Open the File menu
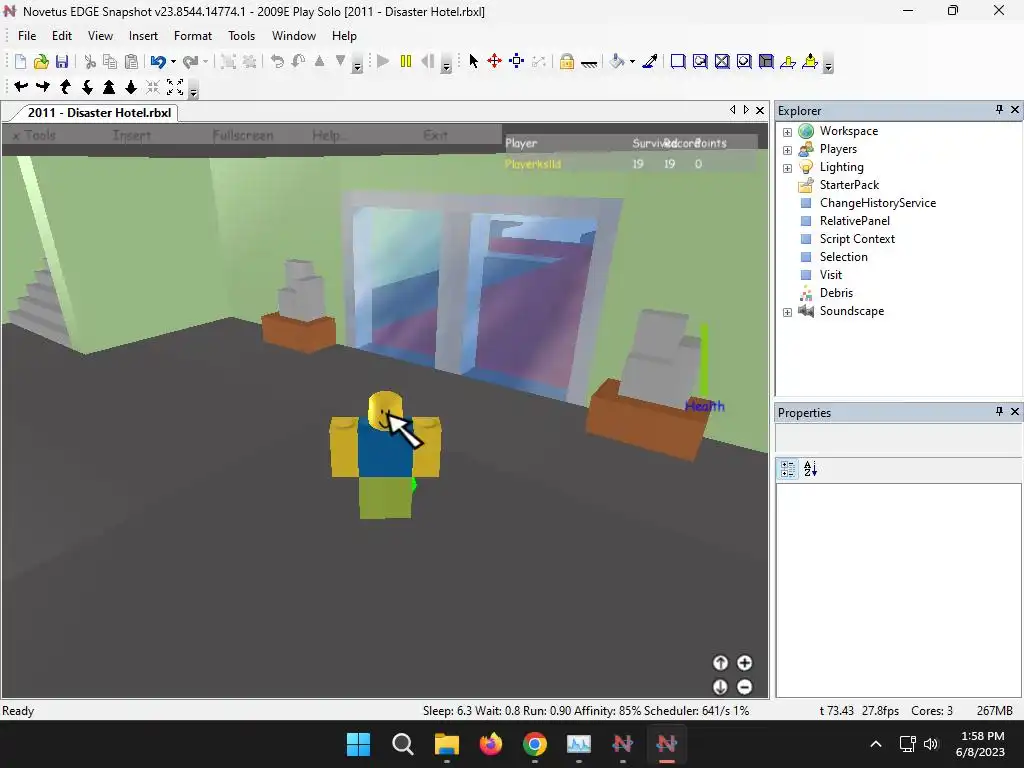The height and width of the screenshot is (768, 1024). click(27, 36)
